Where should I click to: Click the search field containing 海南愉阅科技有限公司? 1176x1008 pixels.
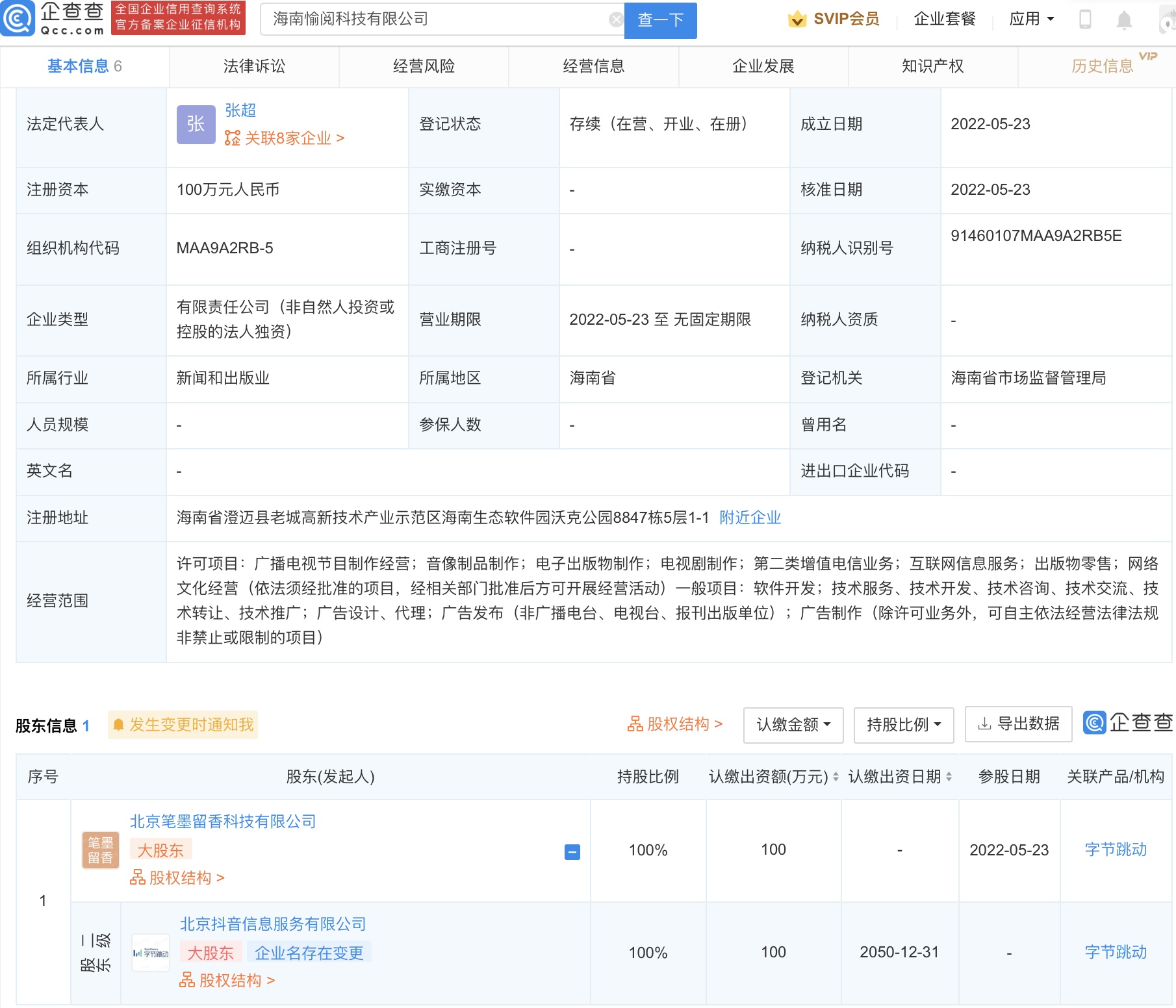[442, 19]
